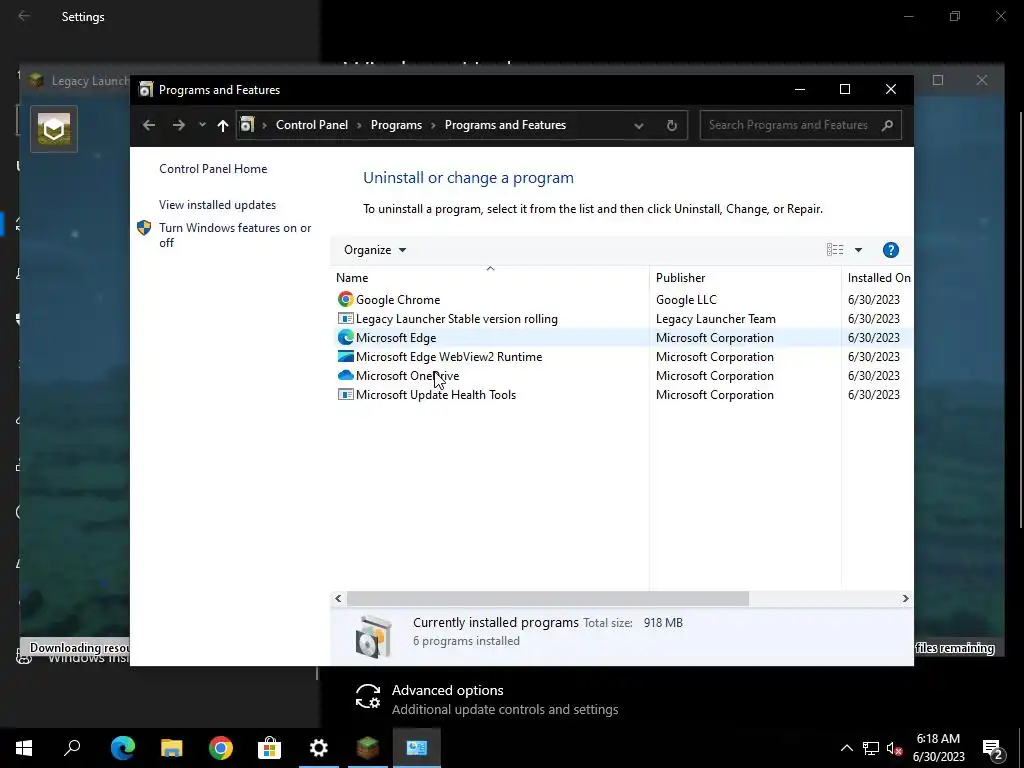Switch to Settings from taskbar gear
The height and width of the screenshot is (768, 1024).
[x=319, y=748]
